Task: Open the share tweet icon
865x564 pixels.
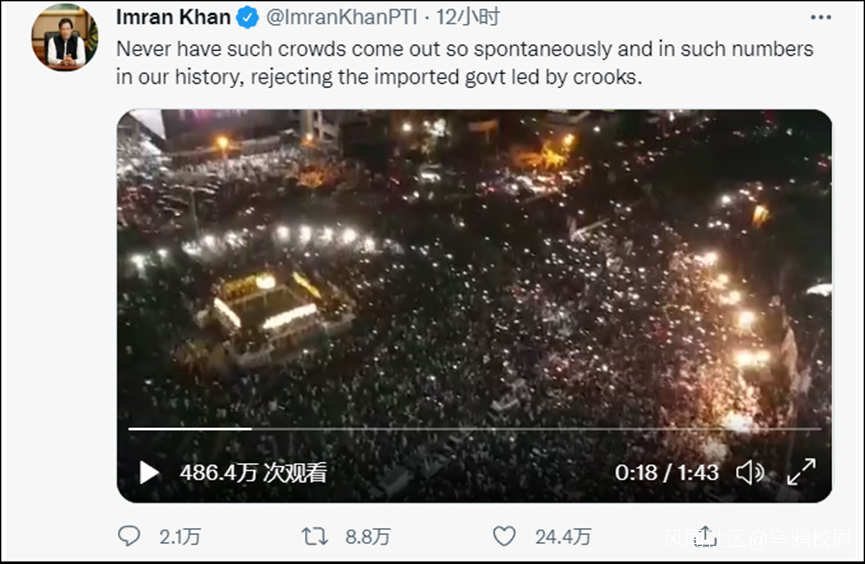Action: 704,536
